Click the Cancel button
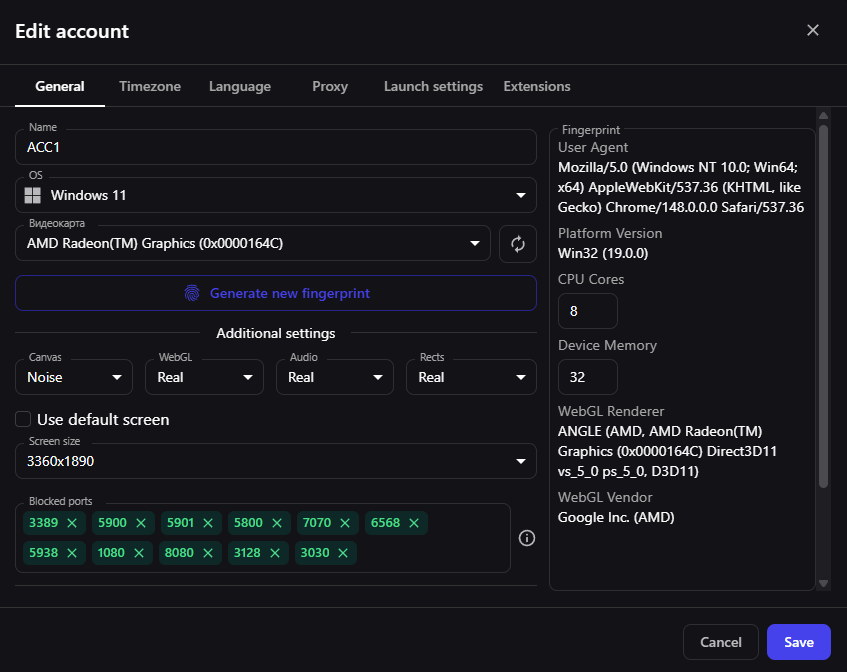This screenshot has width=847, height=672. pyautogui.click(x=721, y=642)
